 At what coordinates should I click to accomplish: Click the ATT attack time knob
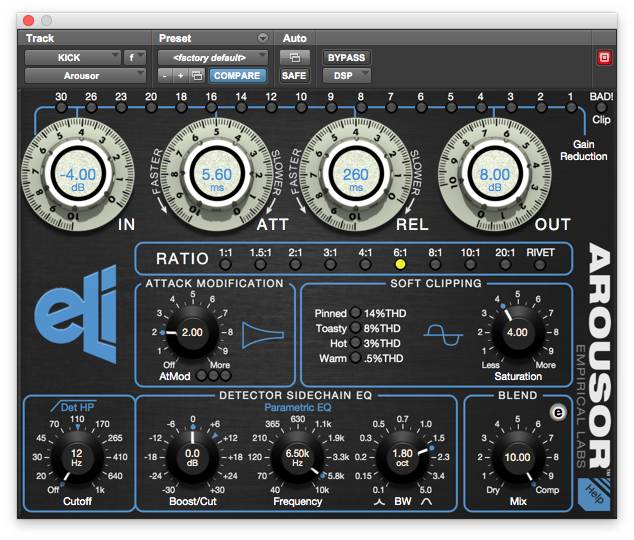[x=217, y=175]
